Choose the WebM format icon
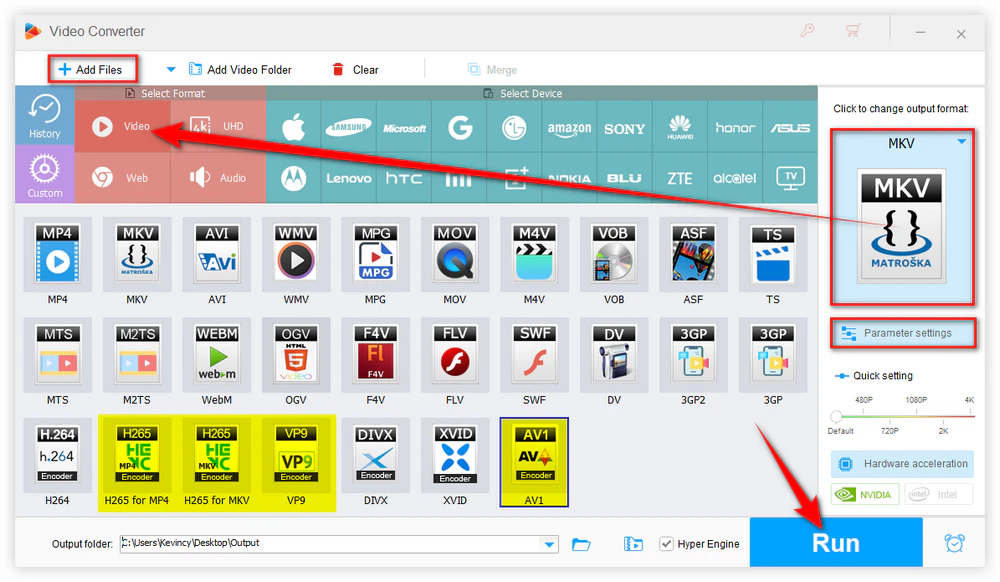 pyautogui.click(x=217, y=355)
